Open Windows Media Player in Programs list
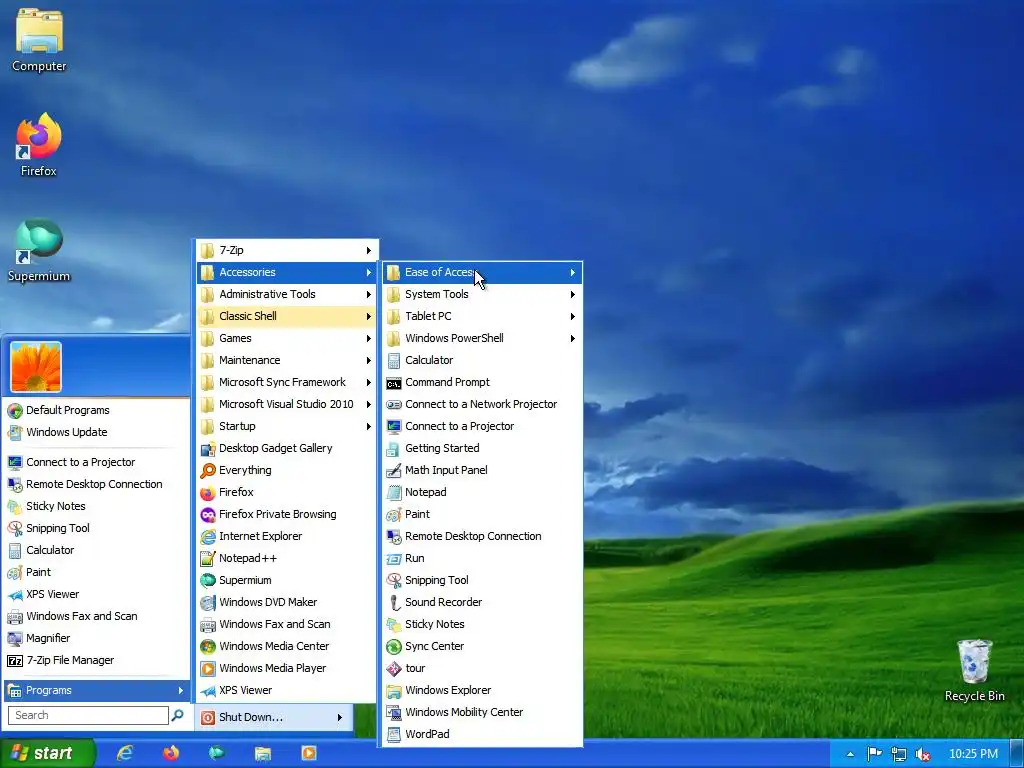The image size is (1024, 768). (x=287, y=668)
